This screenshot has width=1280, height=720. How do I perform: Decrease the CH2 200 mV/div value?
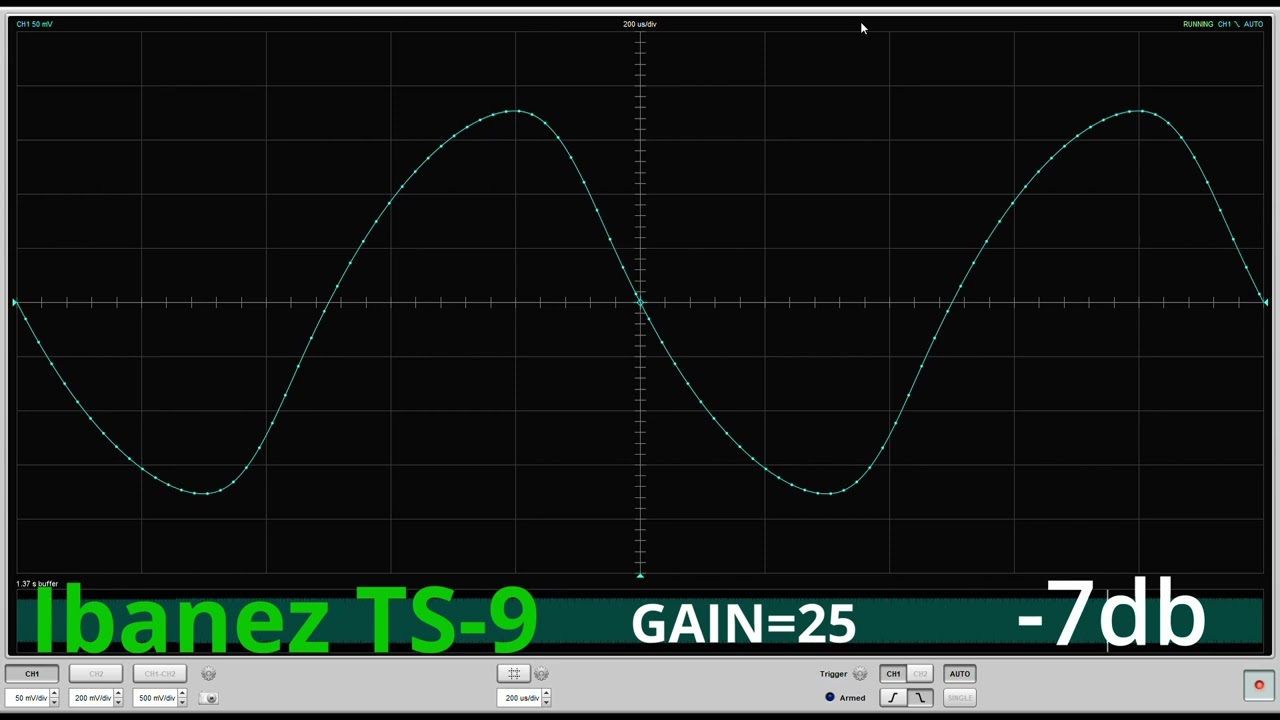pyautogui.click(x=118, y=702)
